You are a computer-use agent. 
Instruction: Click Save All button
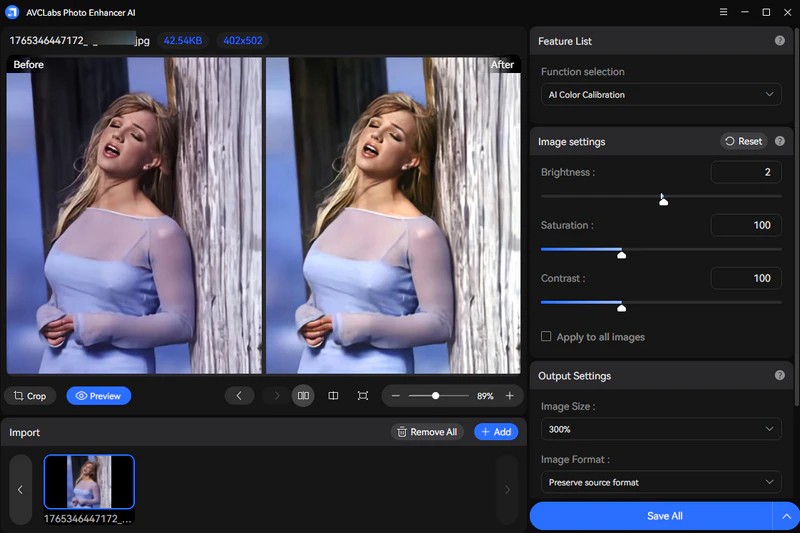651,516
